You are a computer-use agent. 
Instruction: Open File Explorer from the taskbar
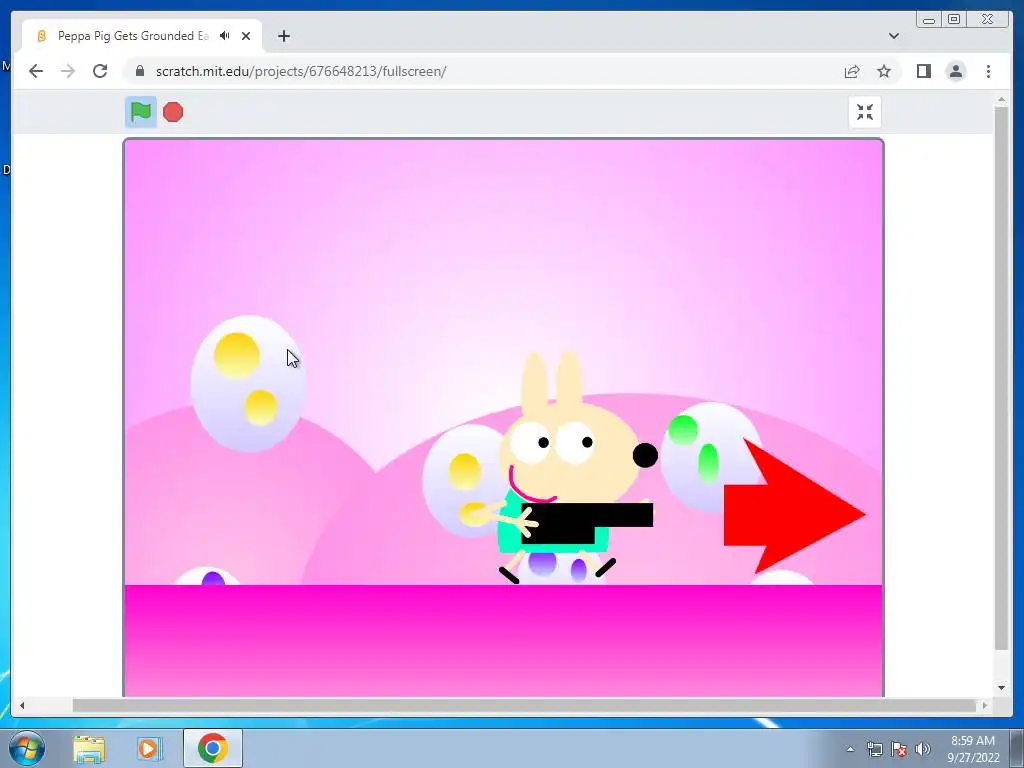pyautogui.click(x=89, y=748)
